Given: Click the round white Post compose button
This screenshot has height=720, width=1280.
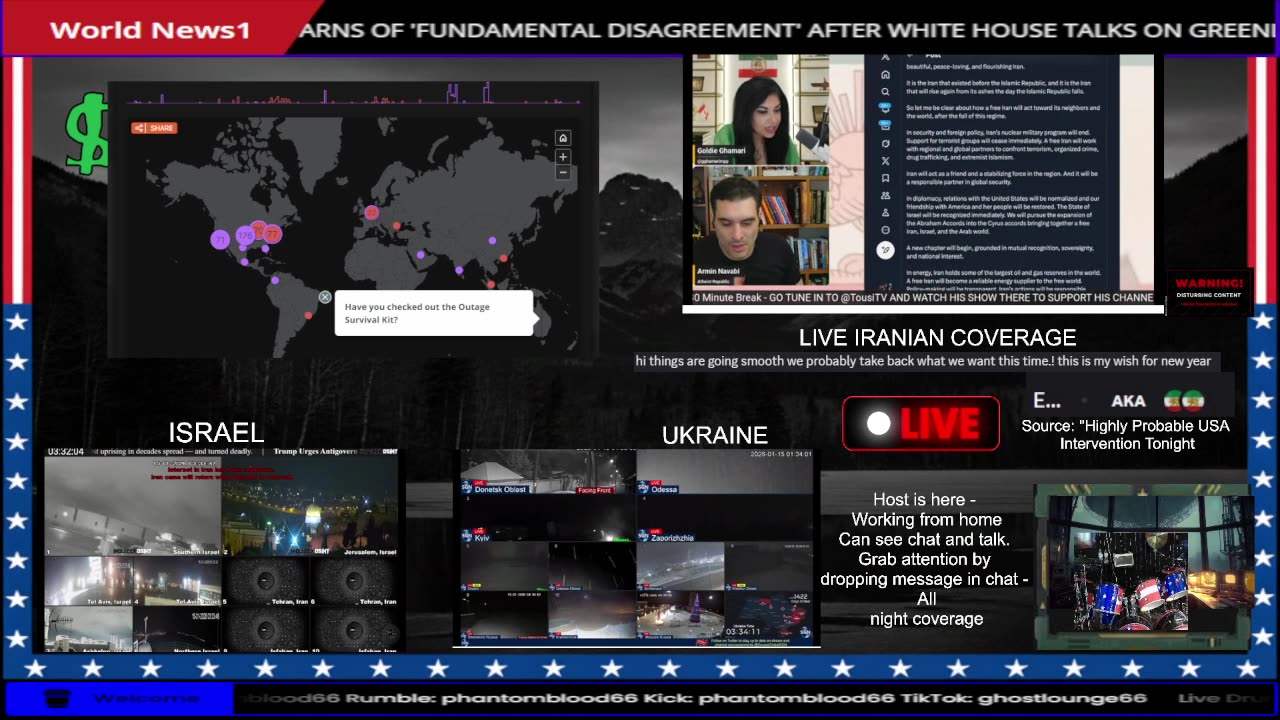Looking at the screenshot, I should [885, 250].
